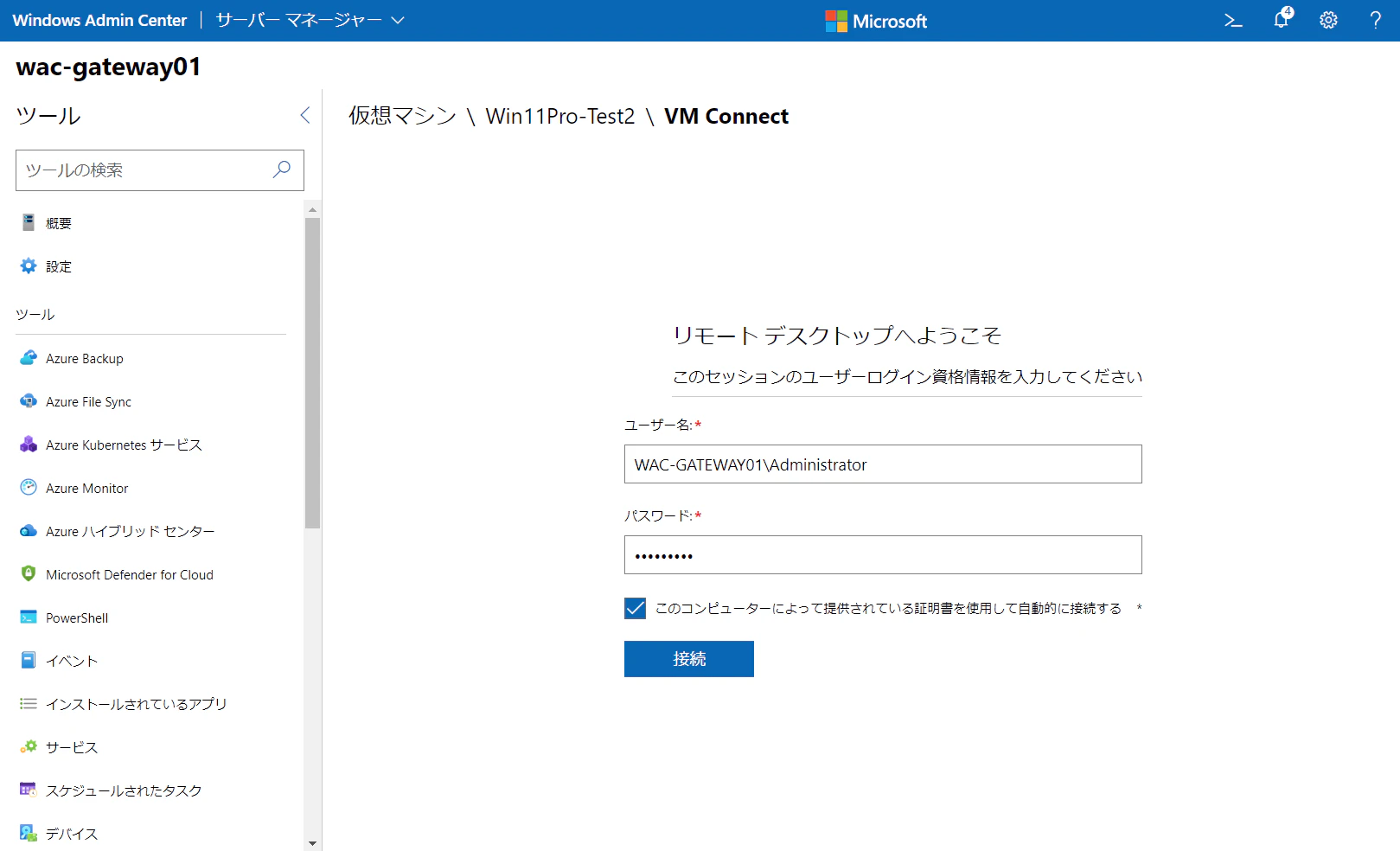The width and height of the screenshot is (1400, 851).
Task: Click the 概要 overview icon
Action: click(29, 222)
